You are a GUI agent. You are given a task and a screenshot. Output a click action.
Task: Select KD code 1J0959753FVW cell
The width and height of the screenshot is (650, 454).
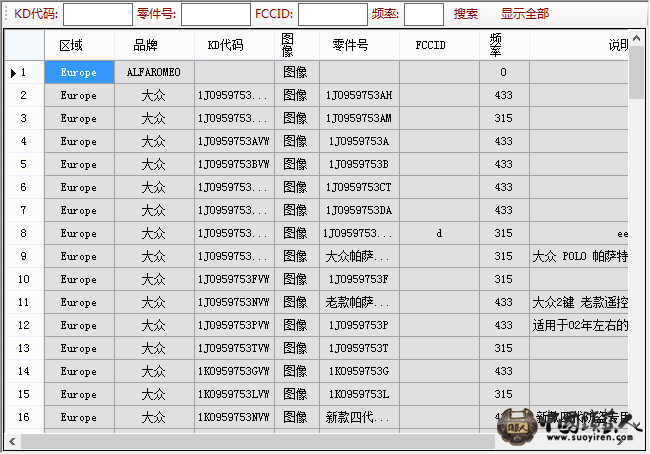234,279
